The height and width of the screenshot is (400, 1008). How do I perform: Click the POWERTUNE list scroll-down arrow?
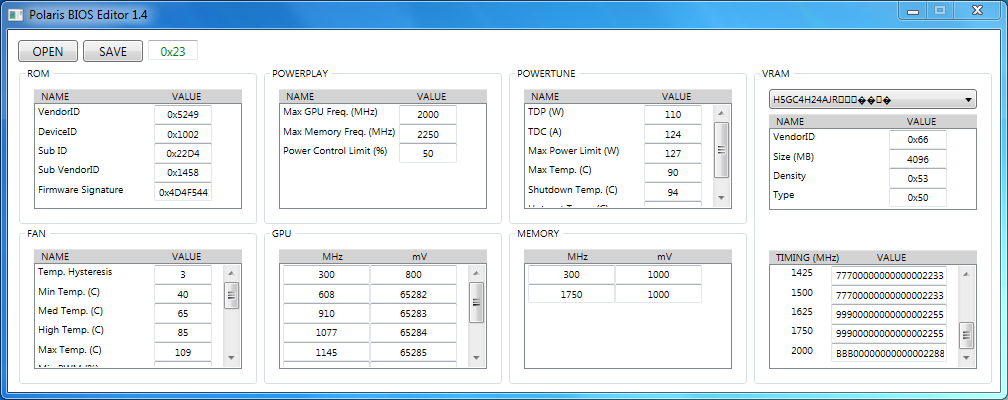coord(721,197)
